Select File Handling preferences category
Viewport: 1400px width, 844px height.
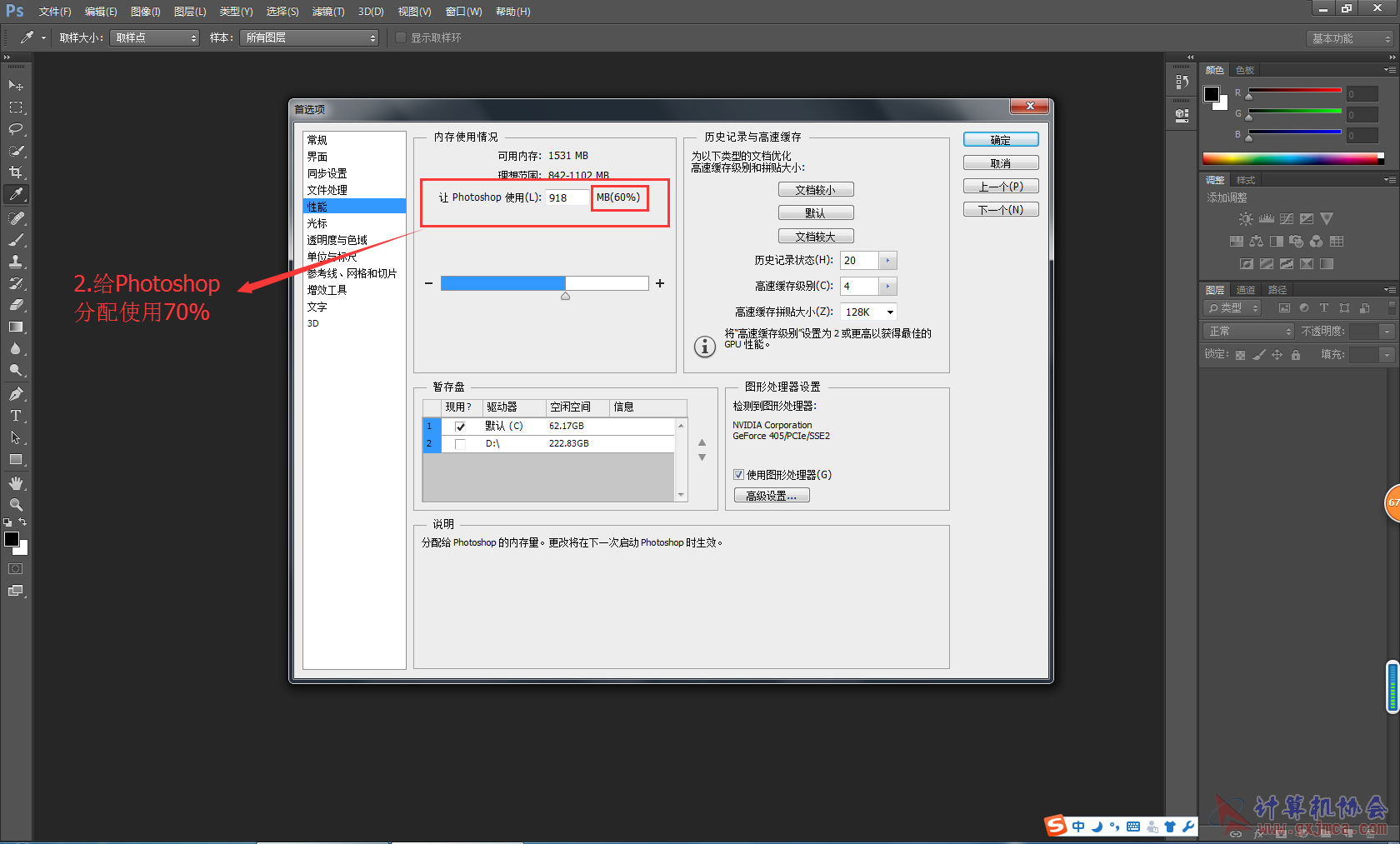pos(354,190)
